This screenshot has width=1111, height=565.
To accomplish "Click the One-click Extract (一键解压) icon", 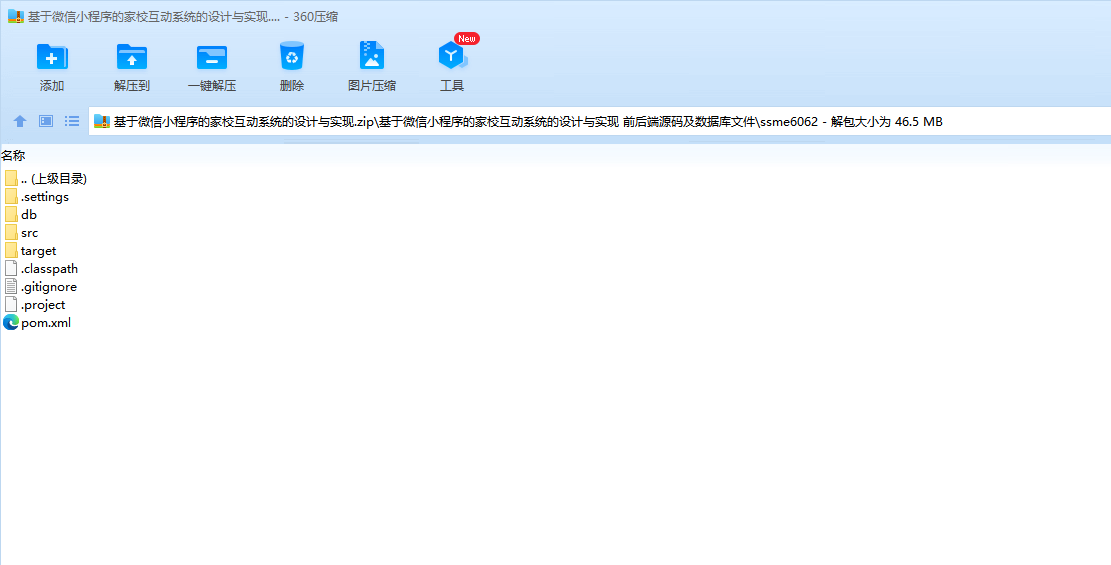I will coord(212,57).
